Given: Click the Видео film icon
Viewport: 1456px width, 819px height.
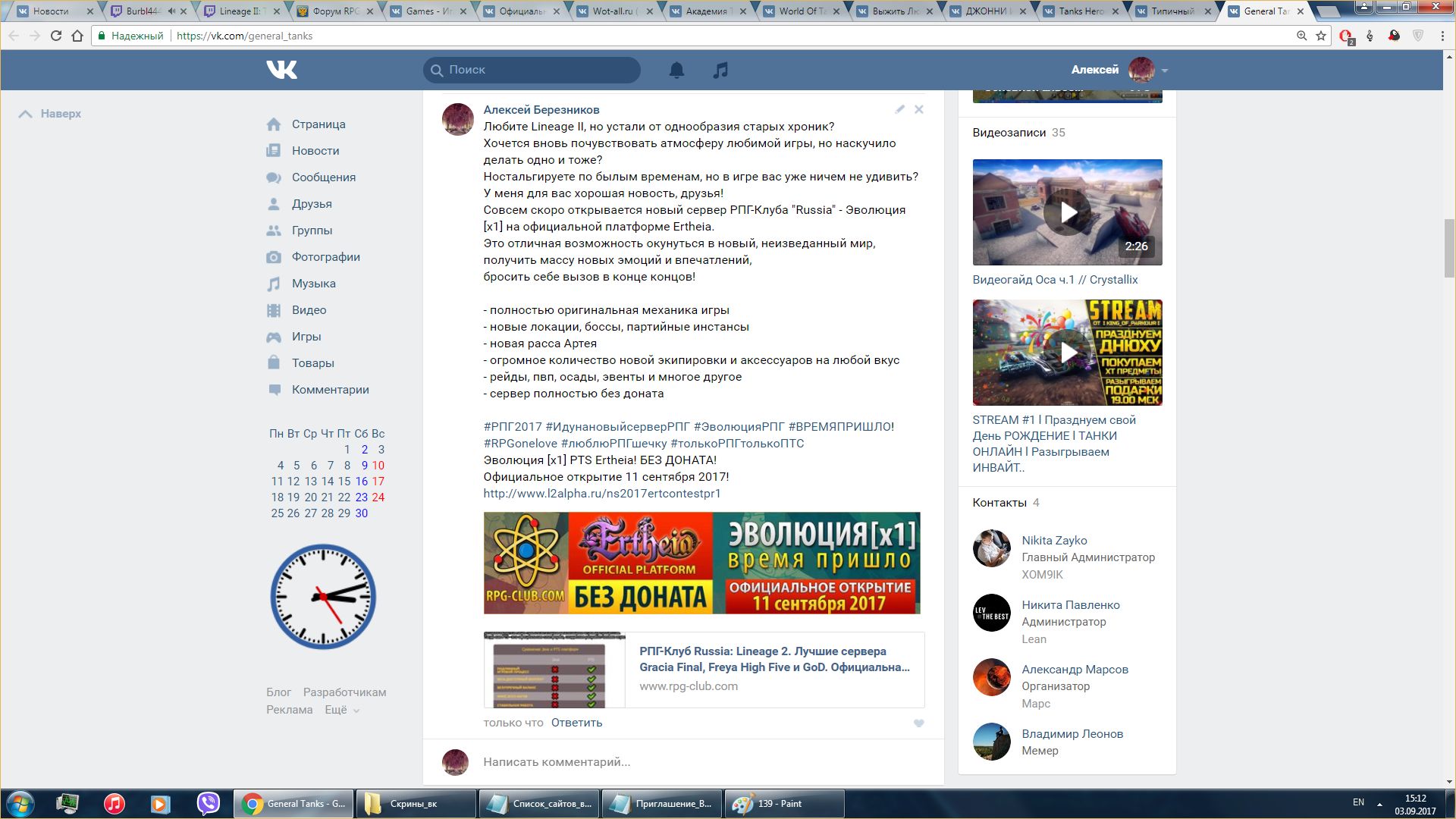Looking at the screenshot, I should [x=274, y=310].
